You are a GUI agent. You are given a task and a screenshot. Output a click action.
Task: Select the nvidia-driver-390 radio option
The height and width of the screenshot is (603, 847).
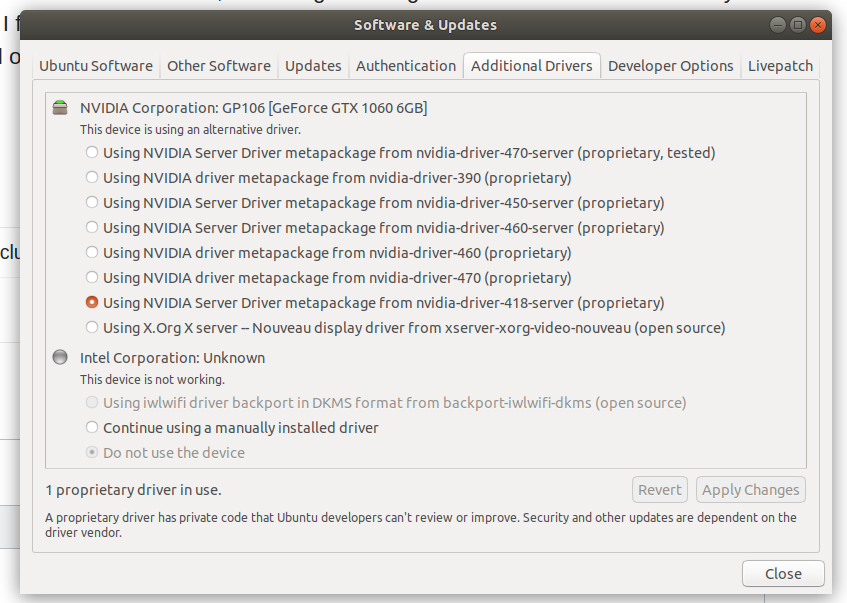[92, 177]
